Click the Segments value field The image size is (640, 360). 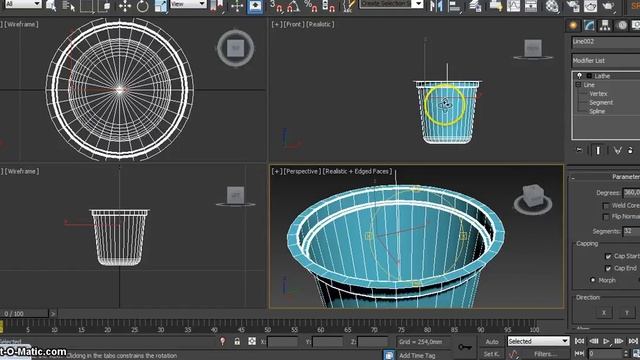[631, 231]
